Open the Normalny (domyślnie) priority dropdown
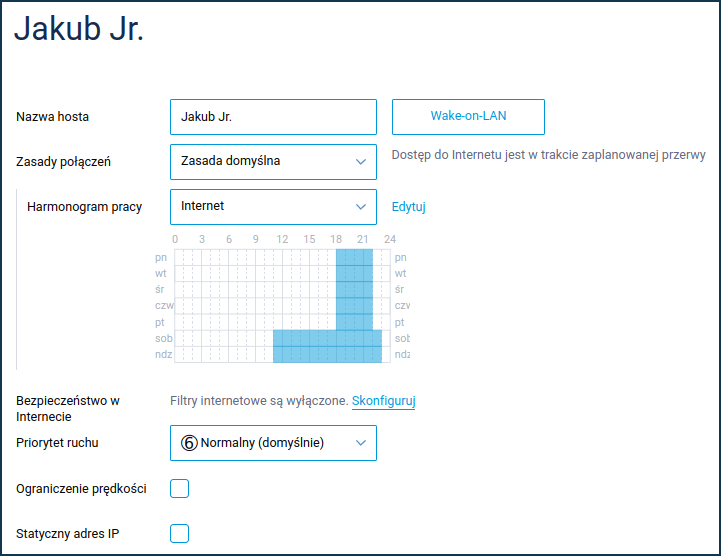Viewport: 721px width, 556px height. 272,443
